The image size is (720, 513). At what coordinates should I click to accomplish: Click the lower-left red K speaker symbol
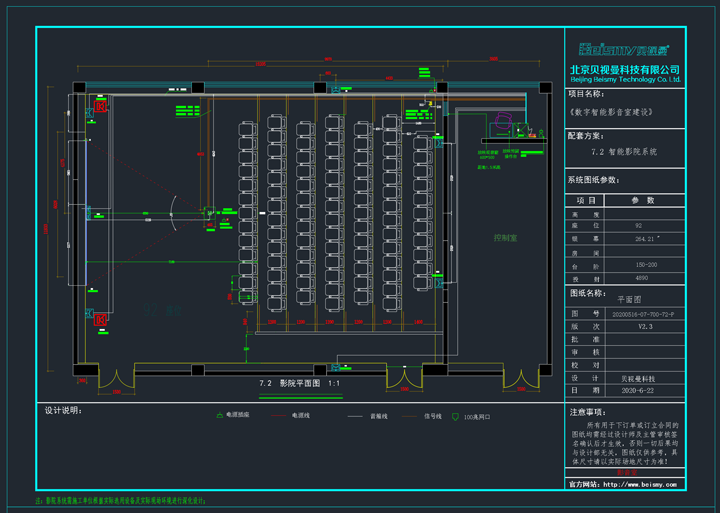click(100, 320)
